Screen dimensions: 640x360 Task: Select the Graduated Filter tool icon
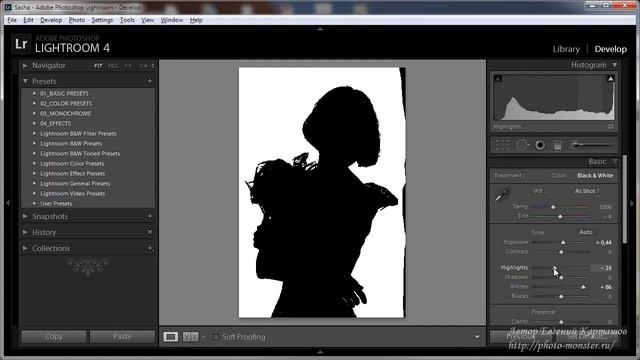click(558, 145)
